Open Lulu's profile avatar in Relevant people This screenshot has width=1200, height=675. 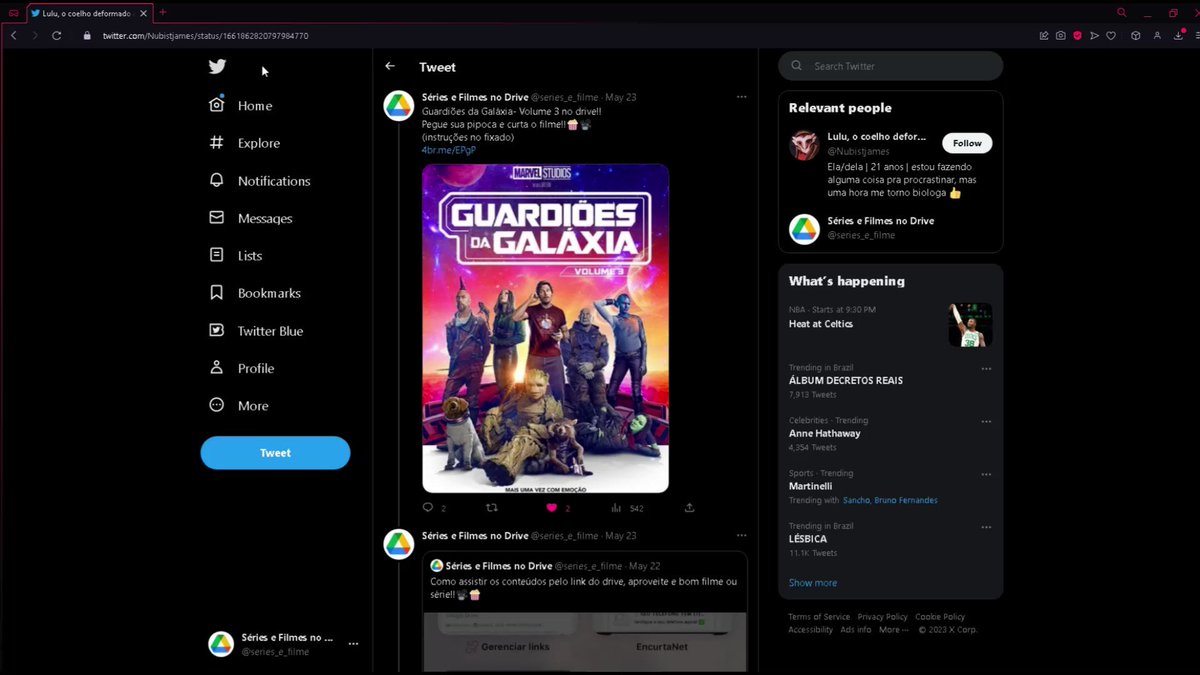click(804, 145)
